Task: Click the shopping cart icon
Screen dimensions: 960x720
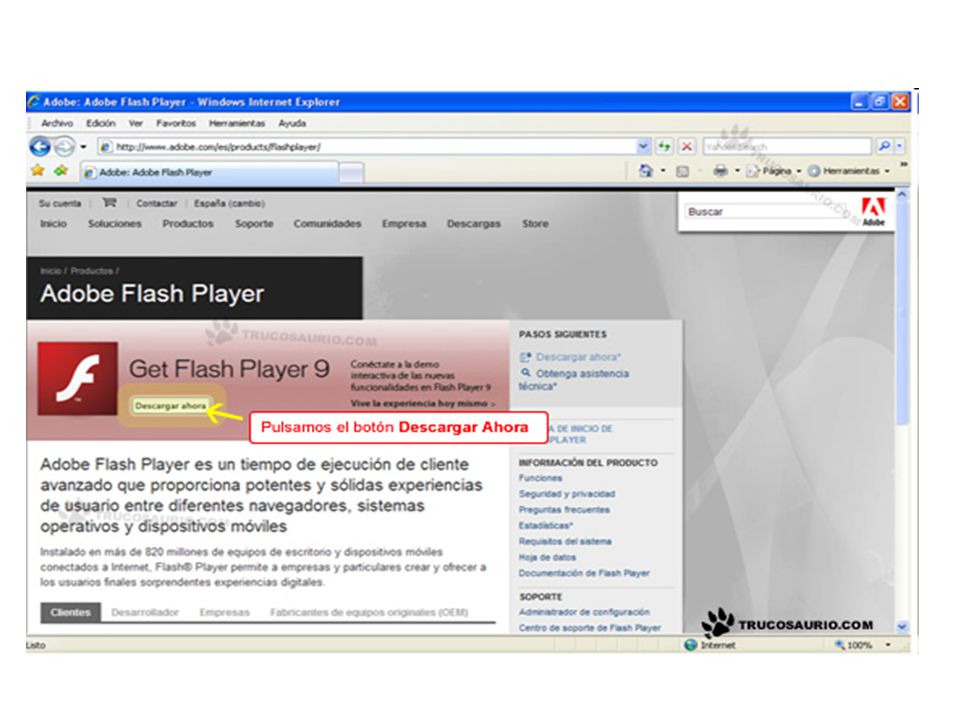Action: tap(109, 203)
